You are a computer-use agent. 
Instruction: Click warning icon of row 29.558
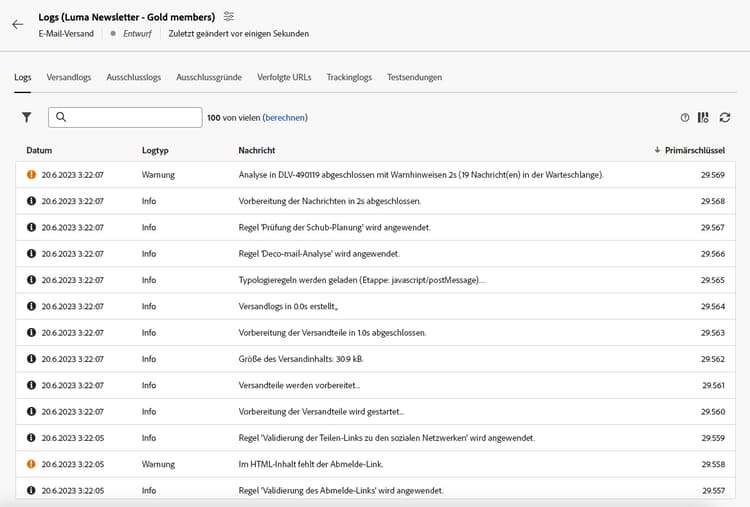tap(31, 464)
